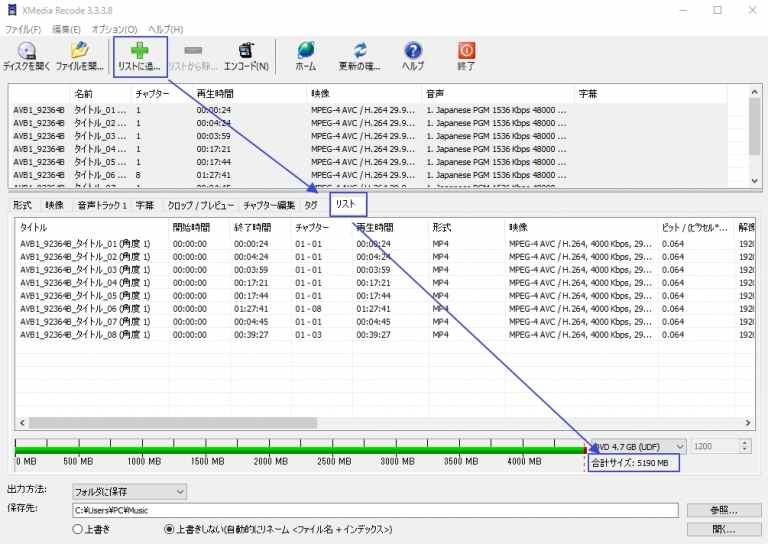Start encoding with the エンコード icon
The width and height of the screenshot is (768, 544).
pos(245,51)
